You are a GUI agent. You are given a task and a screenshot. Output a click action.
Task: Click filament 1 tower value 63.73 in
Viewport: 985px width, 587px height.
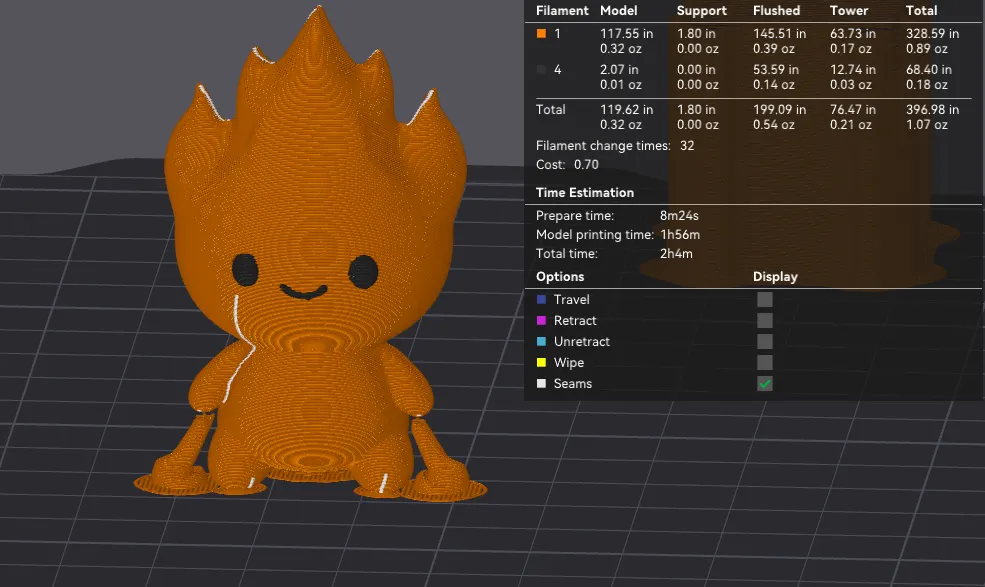click(852, 34)
